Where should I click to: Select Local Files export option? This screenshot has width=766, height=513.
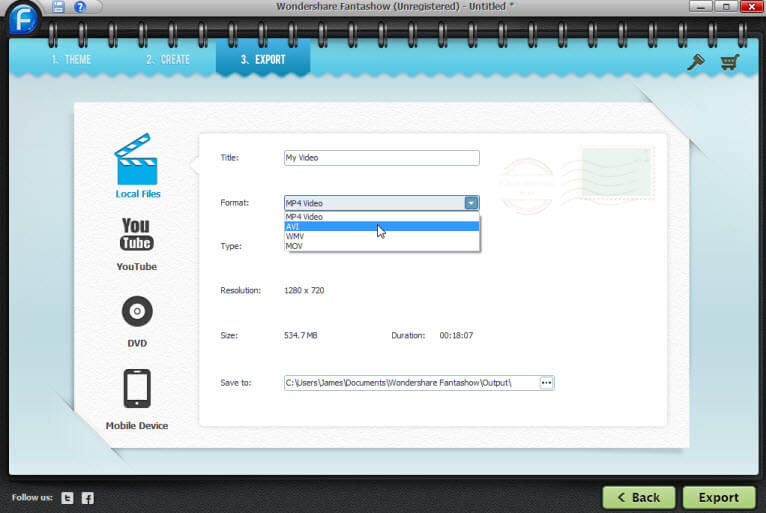pos(137,166)
